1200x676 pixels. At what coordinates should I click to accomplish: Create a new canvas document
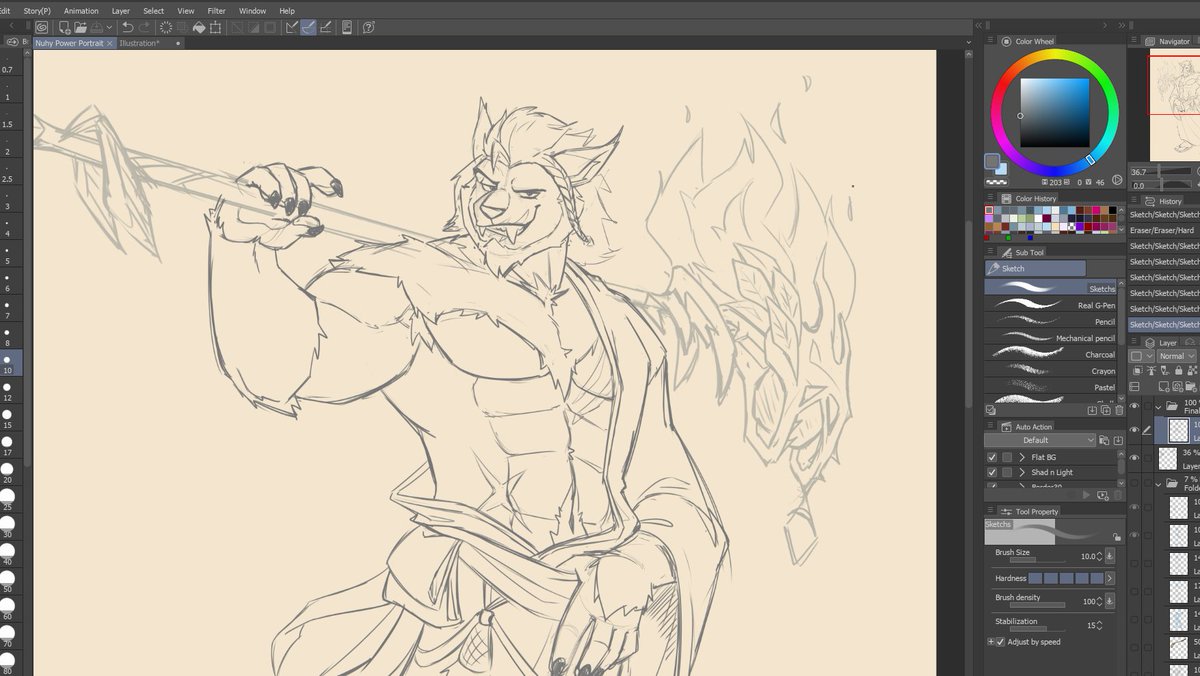click(64, 27)
